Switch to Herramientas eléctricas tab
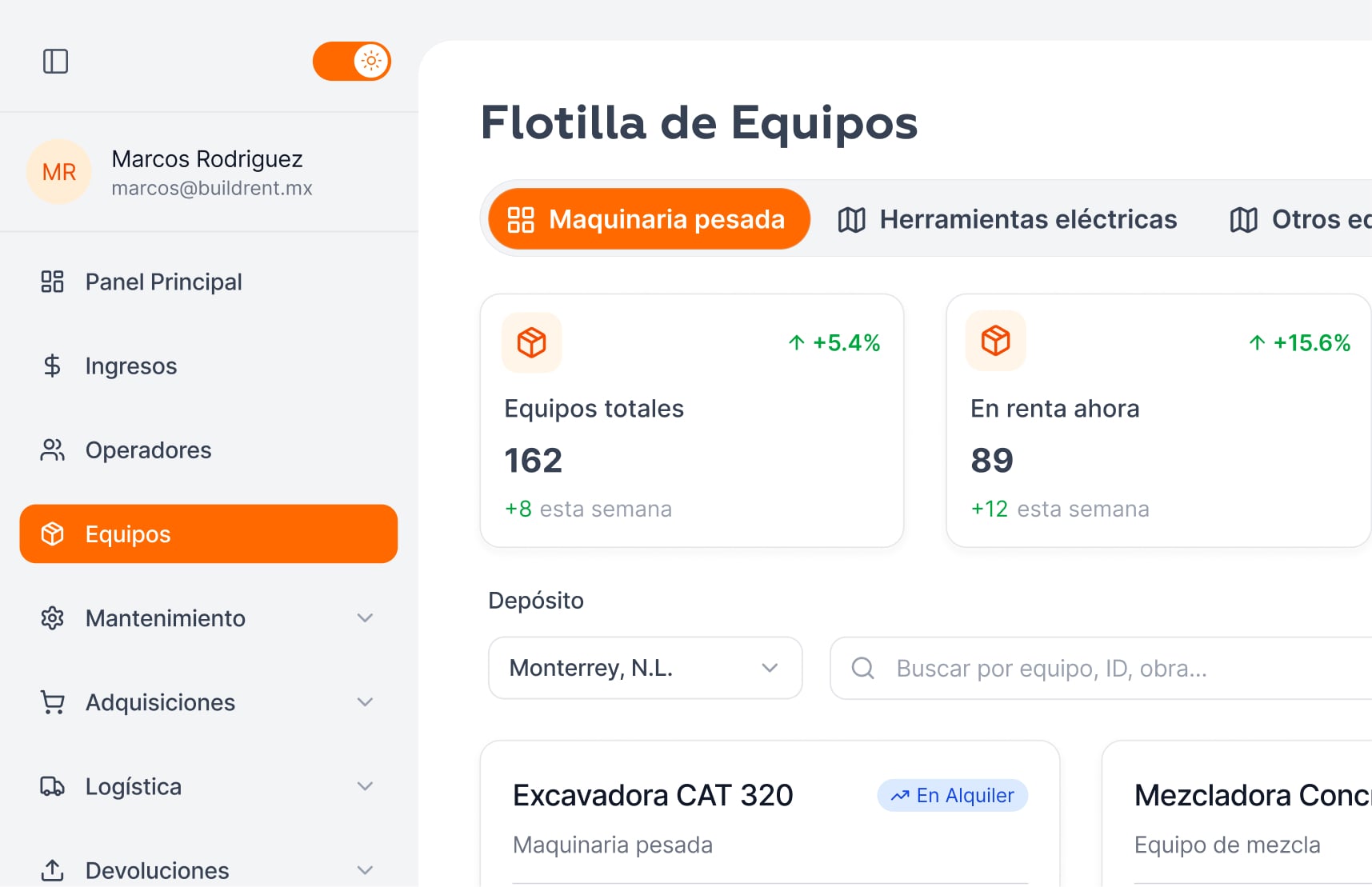This screenshot has height=887, width=1372. [x=1007, y=219]
